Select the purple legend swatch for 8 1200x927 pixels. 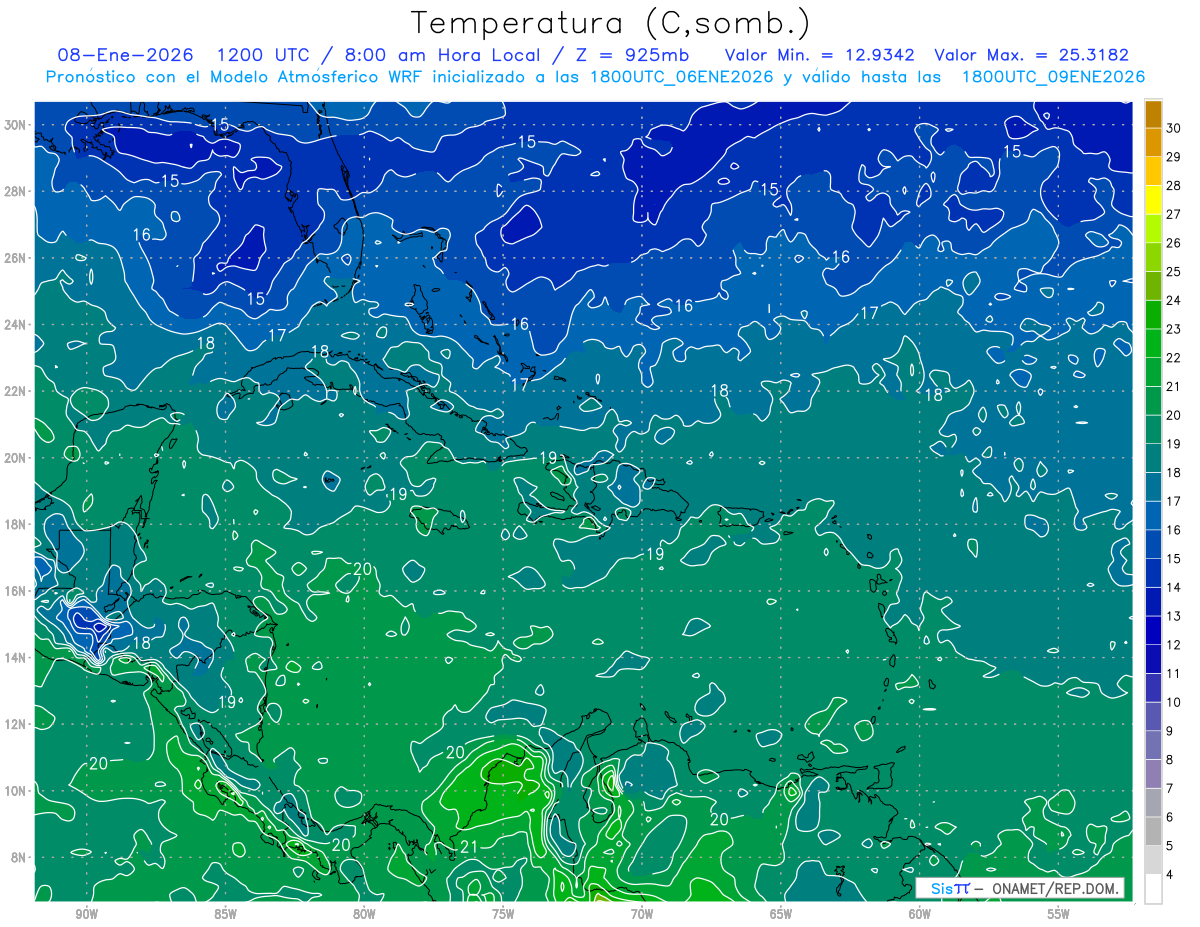(1153, 746)
